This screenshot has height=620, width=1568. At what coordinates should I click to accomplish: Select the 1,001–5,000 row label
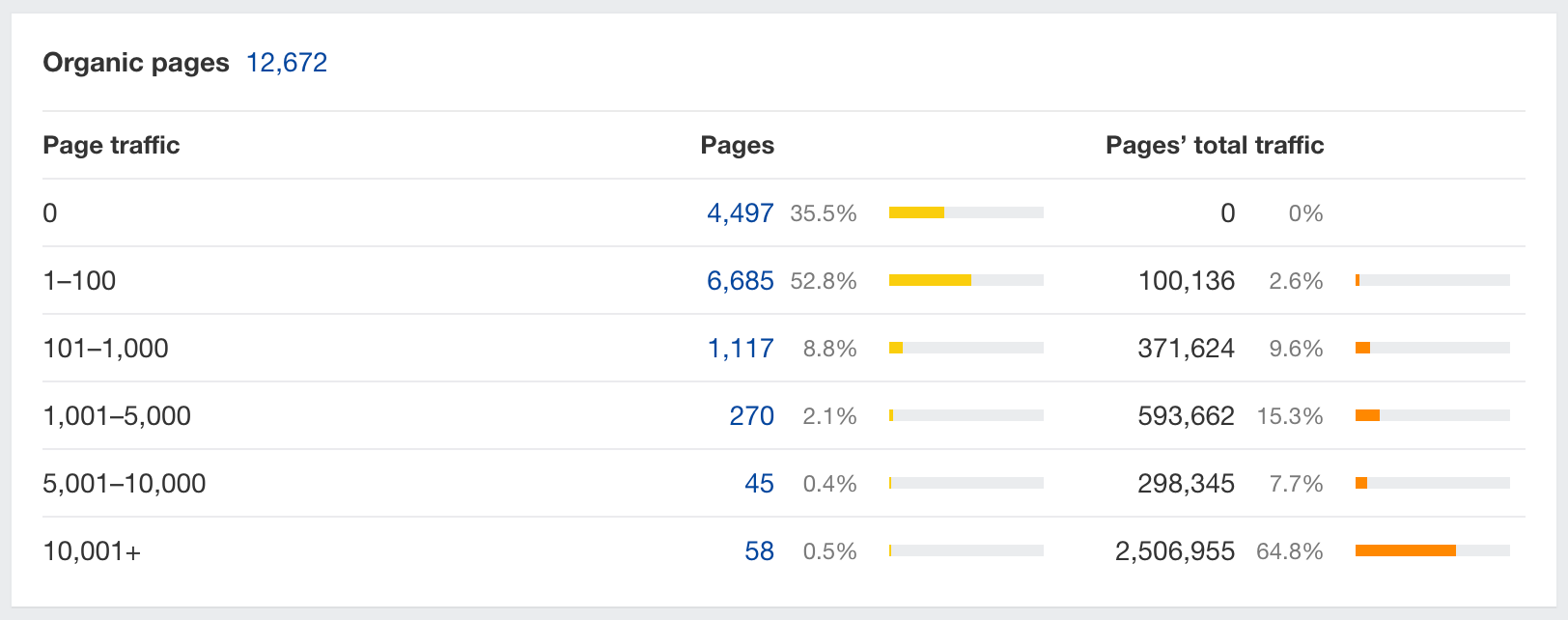tap(117, 416)
